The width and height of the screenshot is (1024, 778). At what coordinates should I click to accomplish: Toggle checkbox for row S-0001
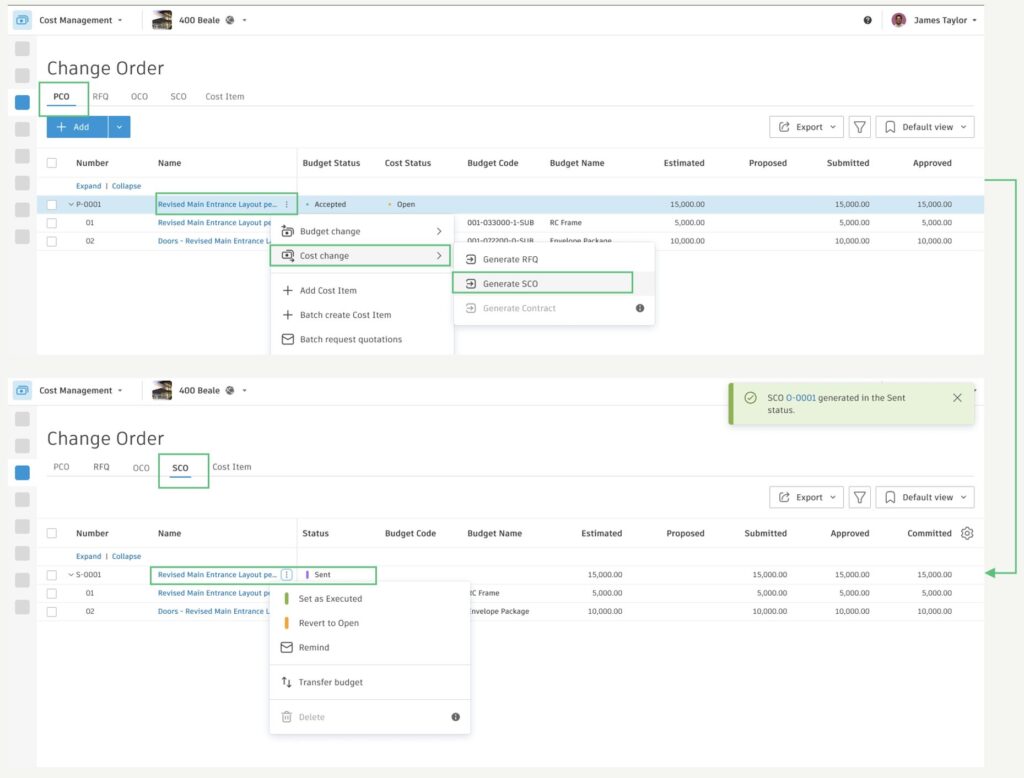click(x=52, y=575)
